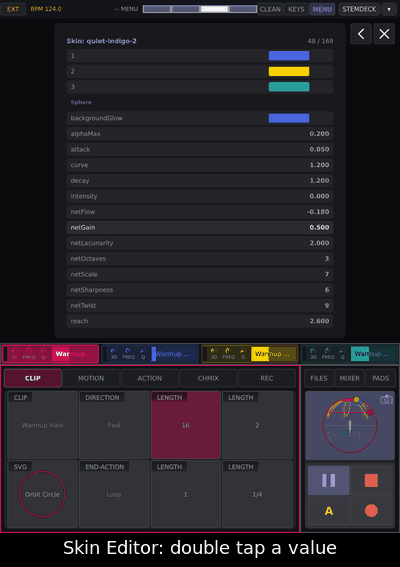Viewport: 400px width, 567px height.
Task: Switch to the CLEAN view
Action: [270, 9]
